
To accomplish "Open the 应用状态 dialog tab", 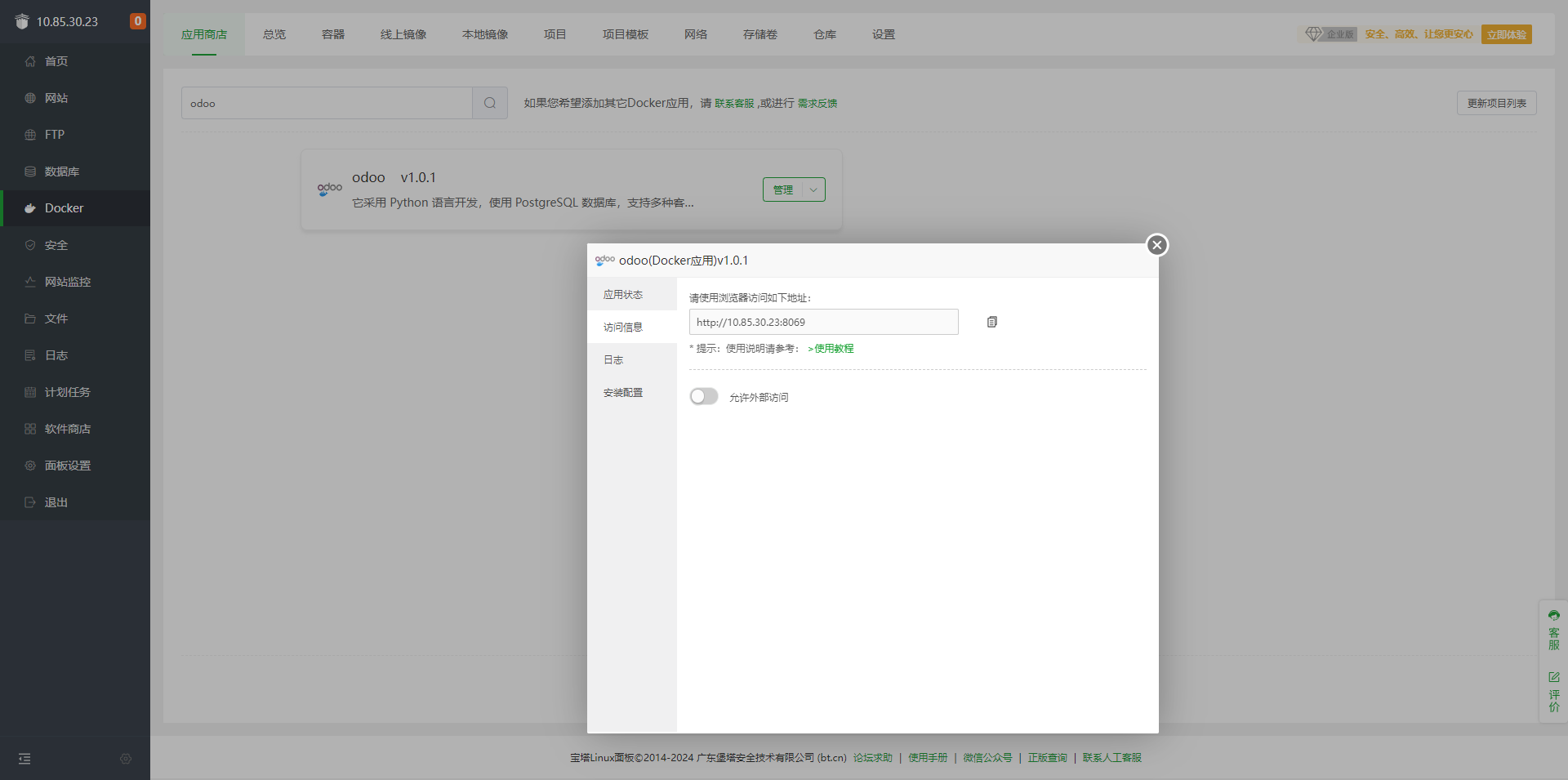I will click(632, 294).
